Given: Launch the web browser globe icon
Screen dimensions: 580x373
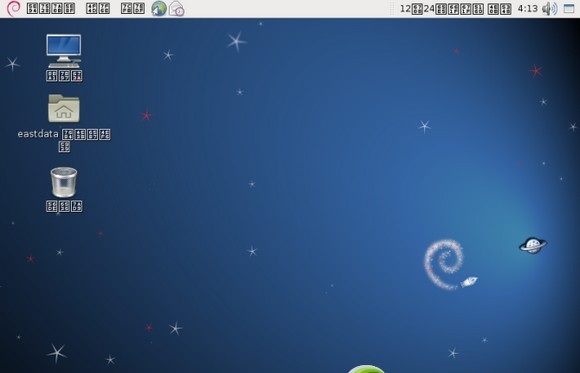Looking at the screenshot, I should (159, 9).
